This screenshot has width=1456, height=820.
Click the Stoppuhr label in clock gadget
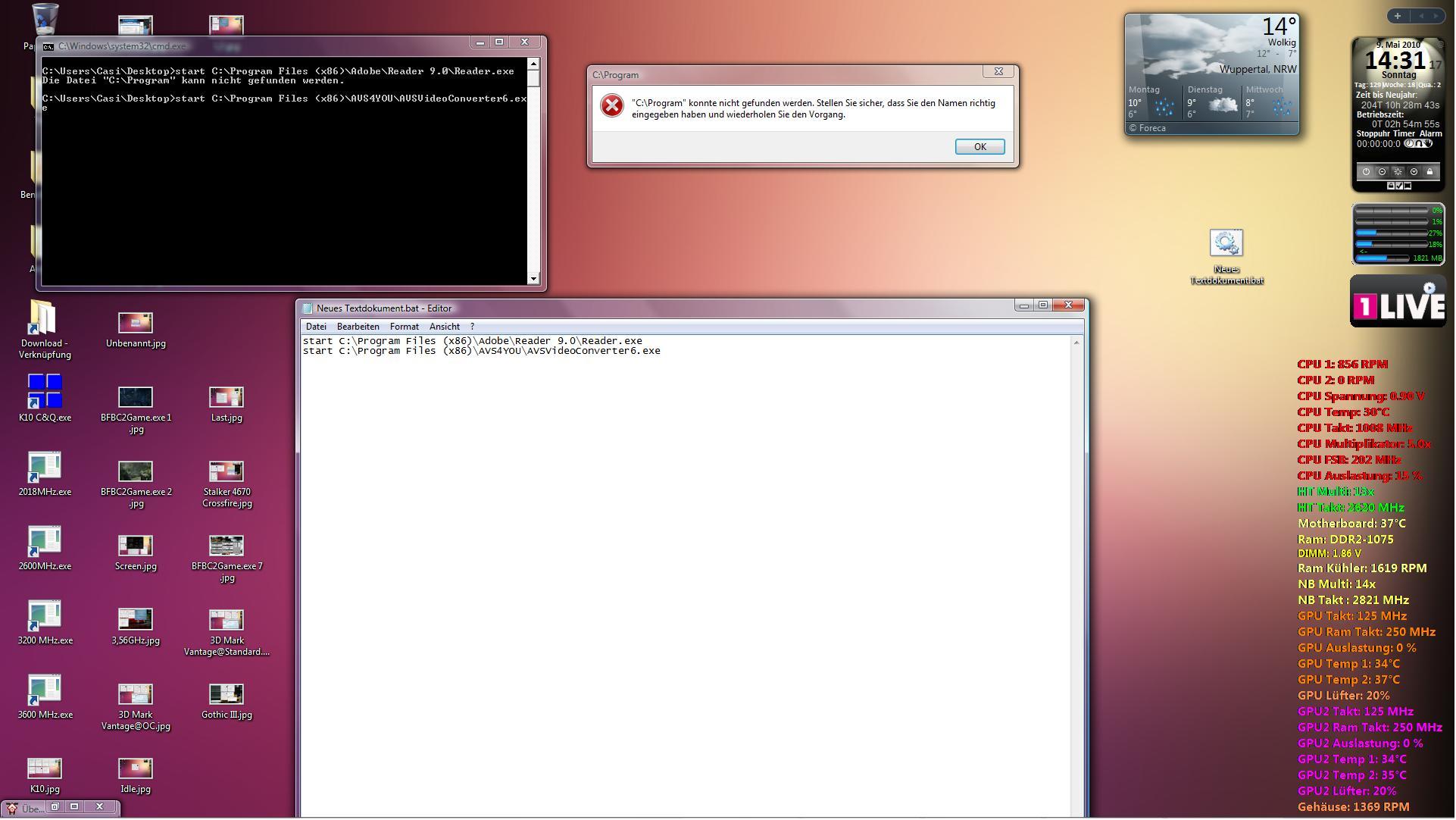click(1372, 134)
